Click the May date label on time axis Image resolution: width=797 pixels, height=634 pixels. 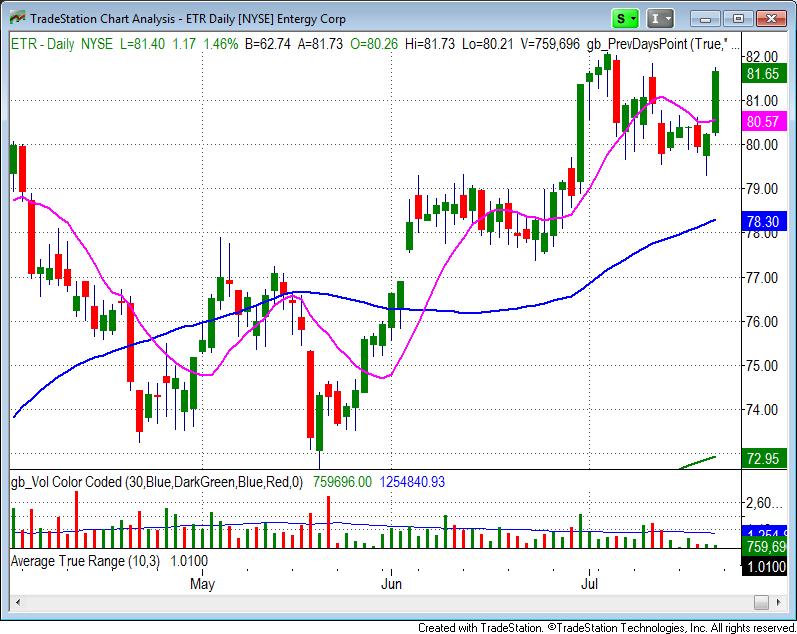coord(203,582)
